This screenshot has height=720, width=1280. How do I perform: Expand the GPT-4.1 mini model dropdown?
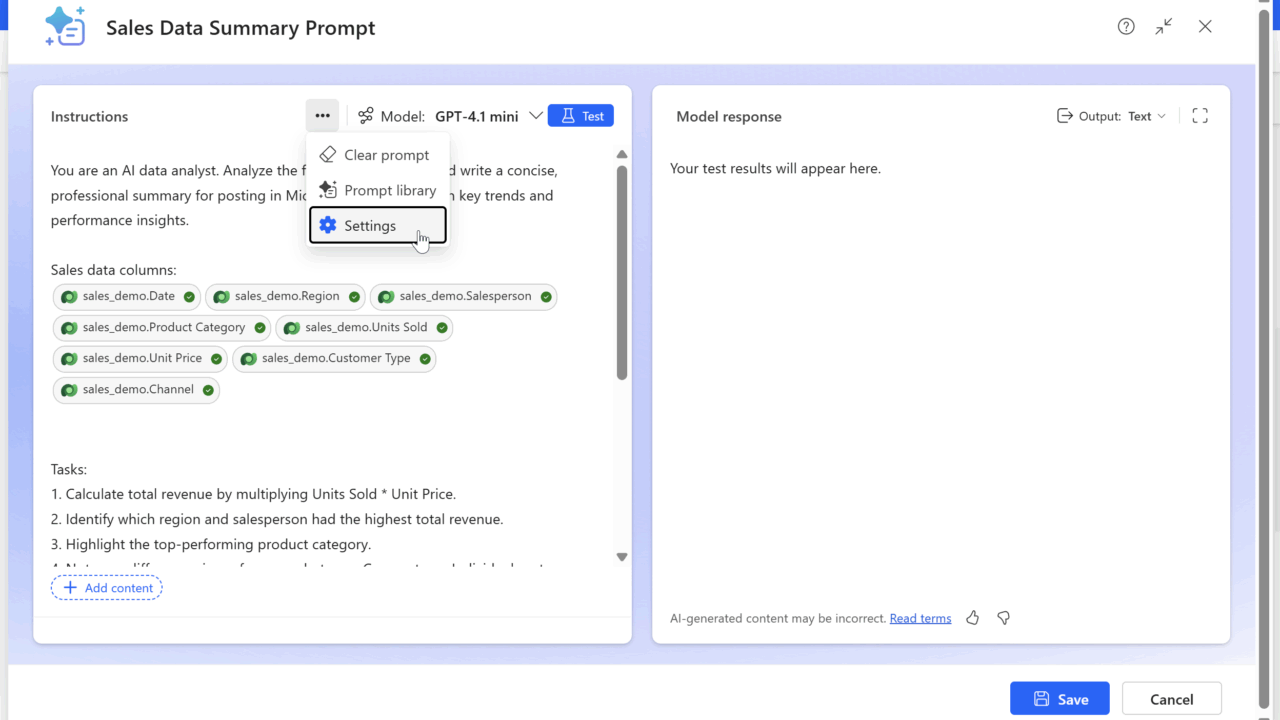coord(536,116)
